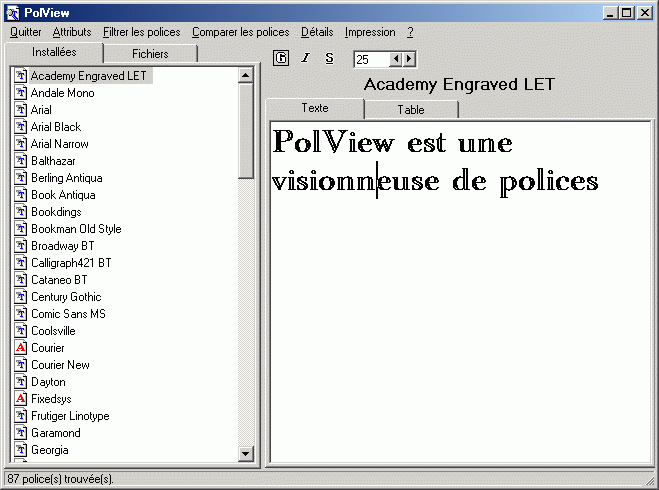The width and height of the screenshot is (659, 490).
Task: Click the font list scrollbar thumb
Action: coord(245,131)
